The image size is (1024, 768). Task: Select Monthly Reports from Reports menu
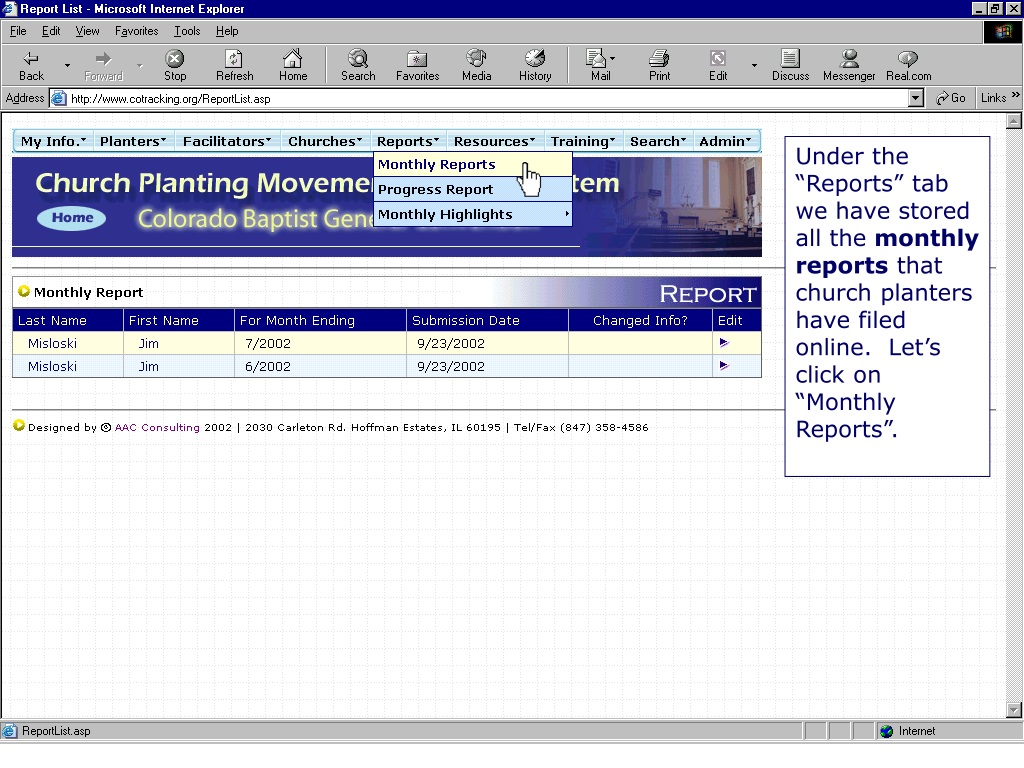click(x=473, y=165)
